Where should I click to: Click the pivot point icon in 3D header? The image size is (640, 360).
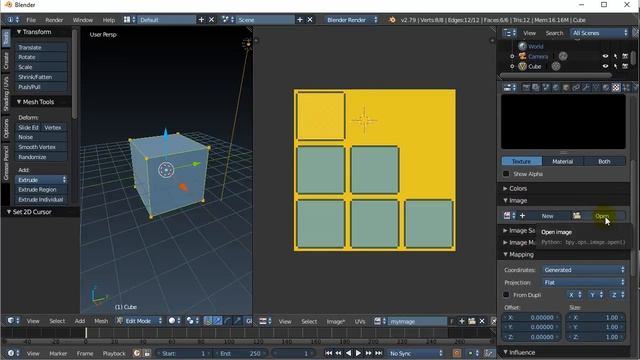(192, 321)
